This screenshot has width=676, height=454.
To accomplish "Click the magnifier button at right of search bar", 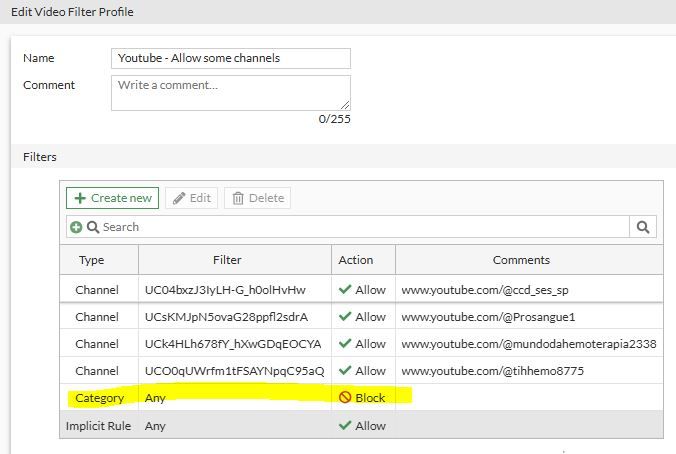I will [643, 227].
